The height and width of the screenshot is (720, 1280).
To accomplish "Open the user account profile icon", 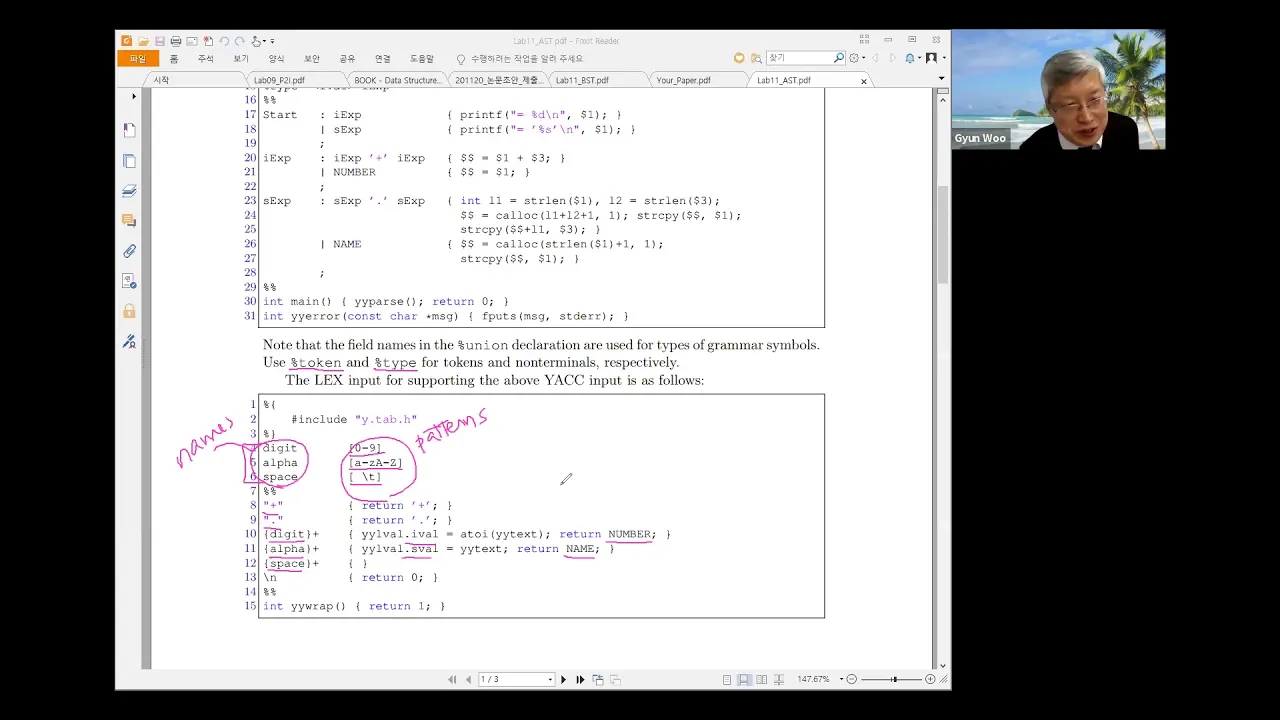I will [x=931, y=58].
